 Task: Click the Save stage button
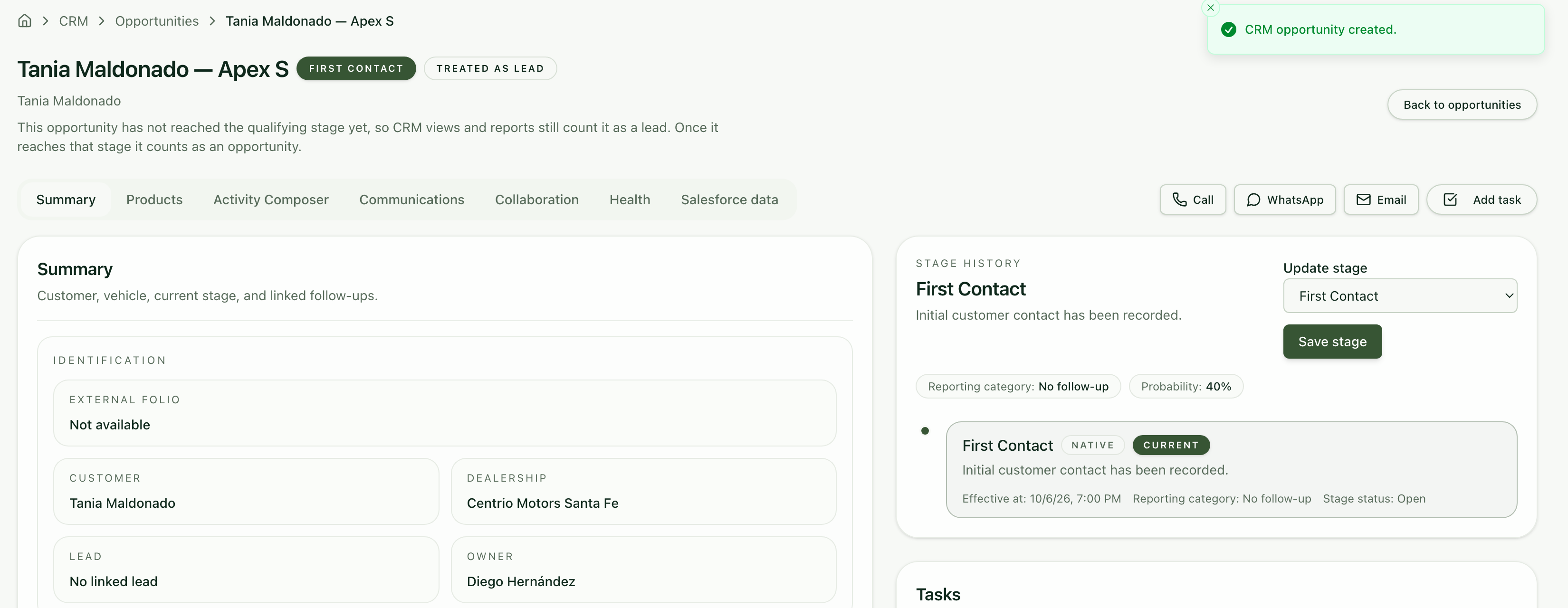1332,342
